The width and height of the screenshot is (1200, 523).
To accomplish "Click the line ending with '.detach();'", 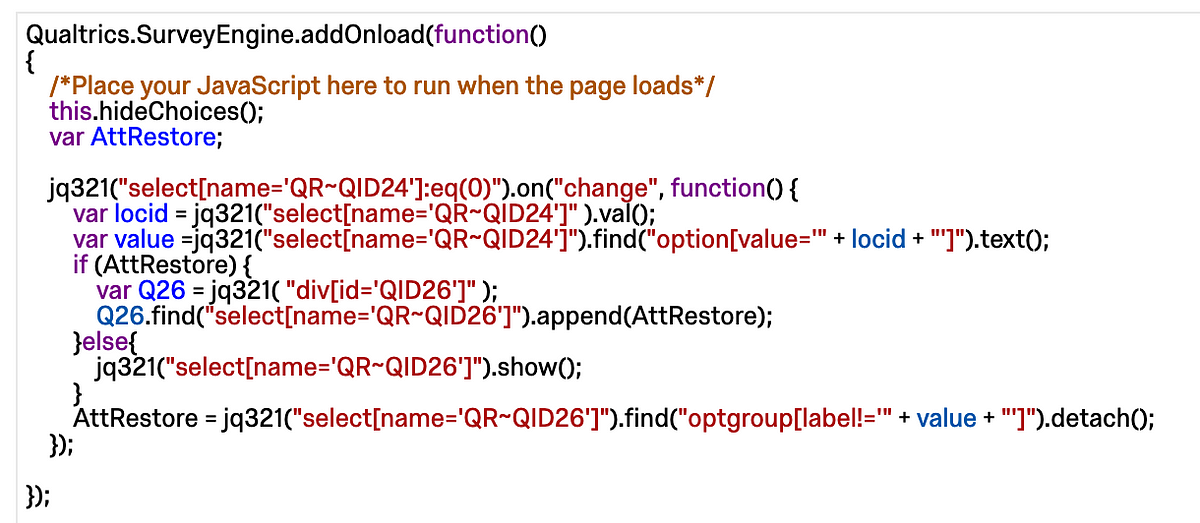I will 614,418.
